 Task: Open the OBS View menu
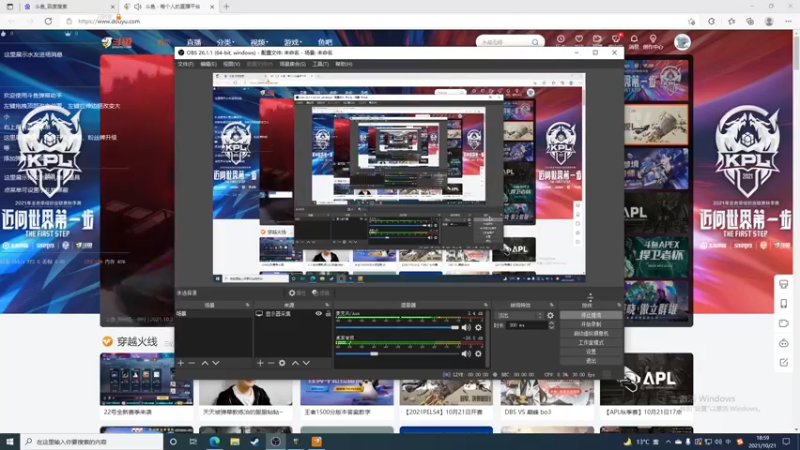pos(231,64)
